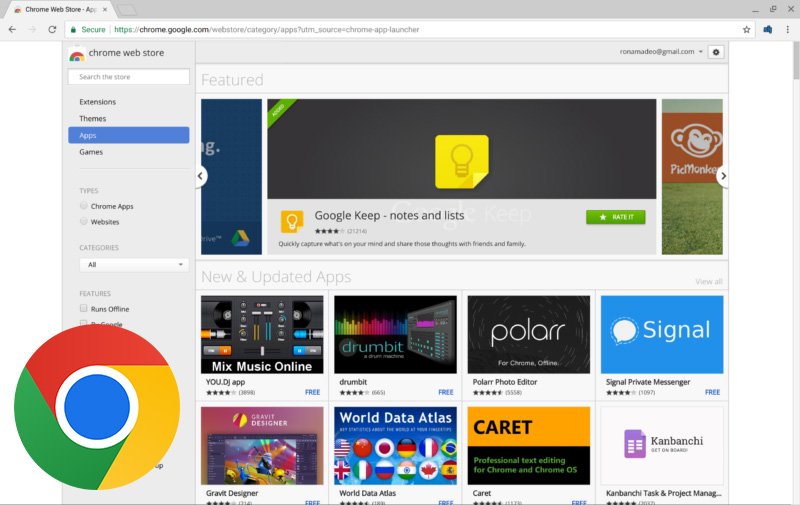Click the Google Keep star rating
The height and width of the screenshot is (505, 800).
(x=330, y=231)
